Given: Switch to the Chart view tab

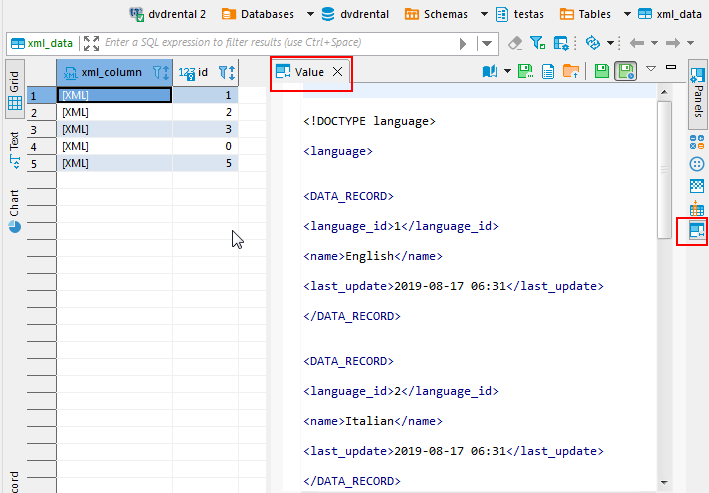Looking at the screenshot, I should (x=14, y=211).
